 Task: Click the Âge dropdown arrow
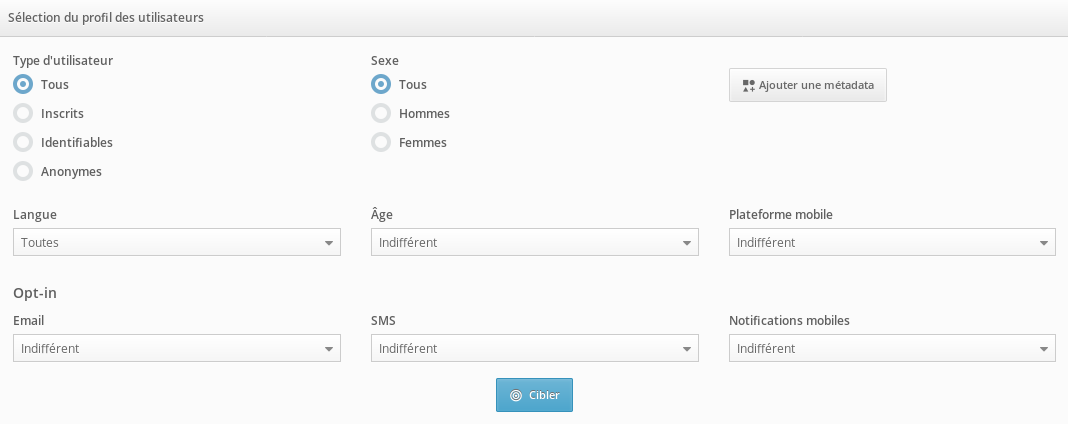coord(687,243)
